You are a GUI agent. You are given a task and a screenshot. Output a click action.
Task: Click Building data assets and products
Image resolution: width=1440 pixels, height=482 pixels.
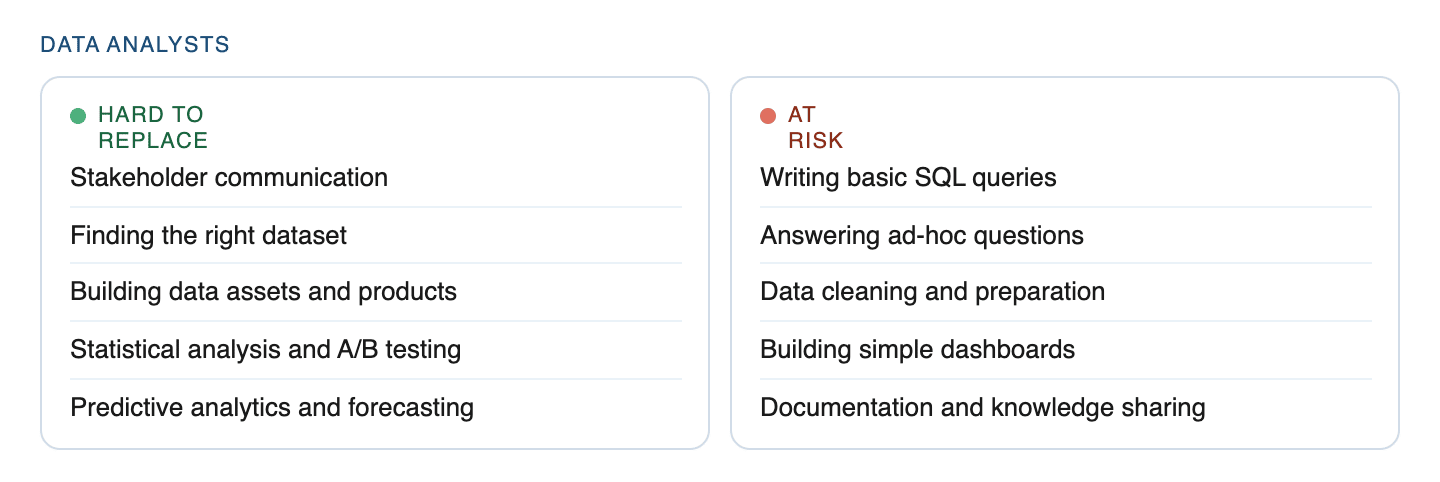[x=263, y=292]
